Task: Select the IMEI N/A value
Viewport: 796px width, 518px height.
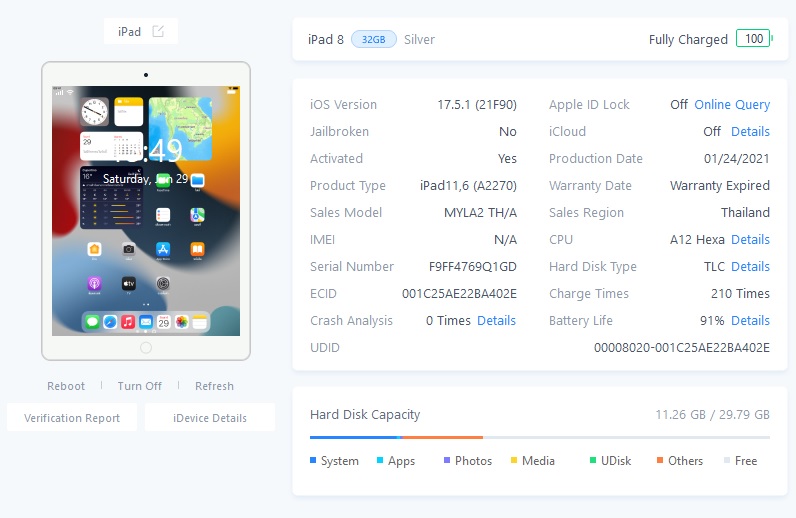Action: 505,239
